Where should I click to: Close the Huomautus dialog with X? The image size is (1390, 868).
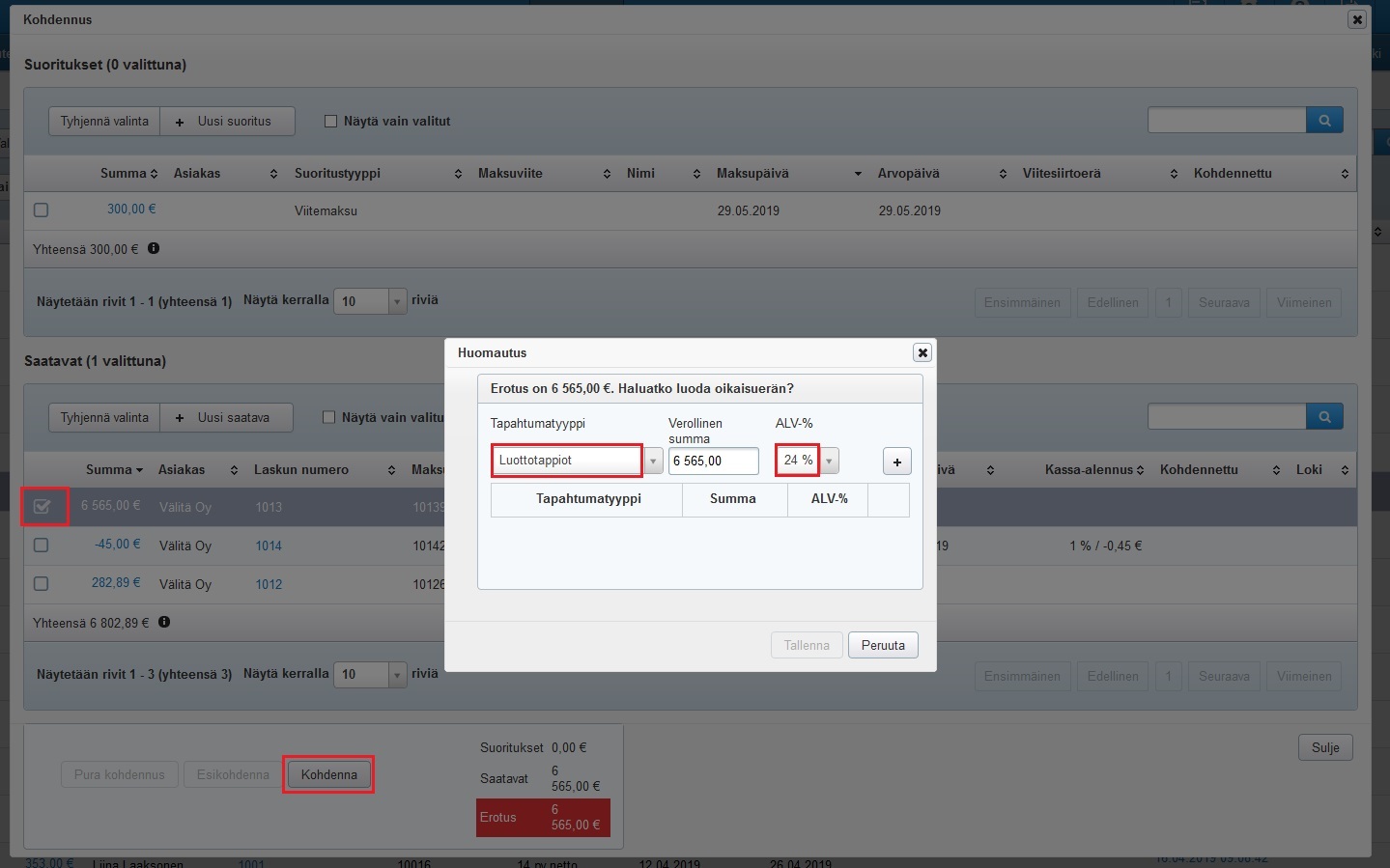[x=922, y=352]
